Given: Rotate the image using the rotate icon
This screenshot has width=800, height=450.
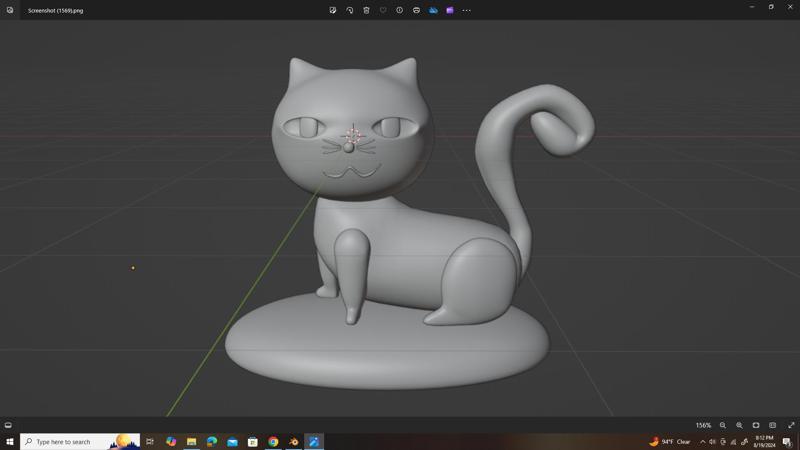Looking at the screenshot, I should (x=349, y=10).
